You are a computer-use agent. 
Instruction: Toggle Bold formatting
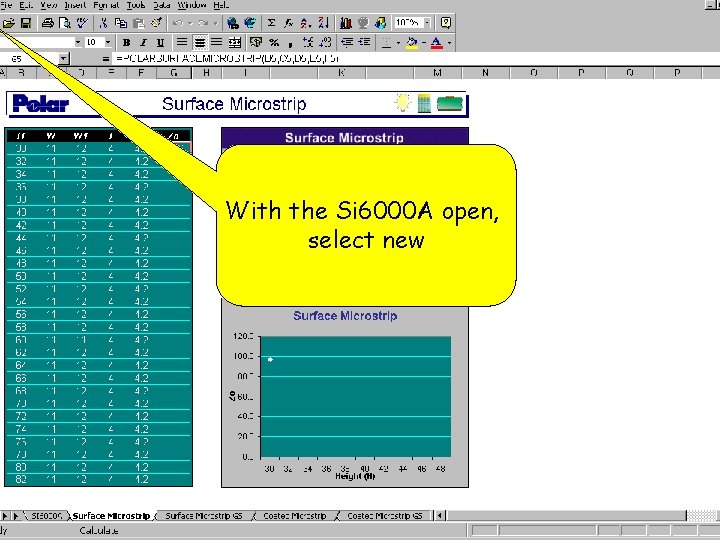pyautogui.click(x=126, y=43)
